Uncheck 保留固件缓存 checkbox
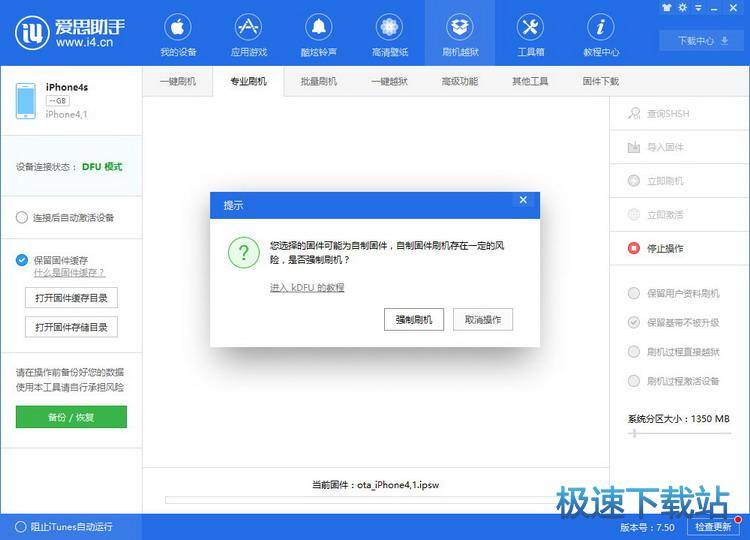The image size is (750, 540). 22,260
